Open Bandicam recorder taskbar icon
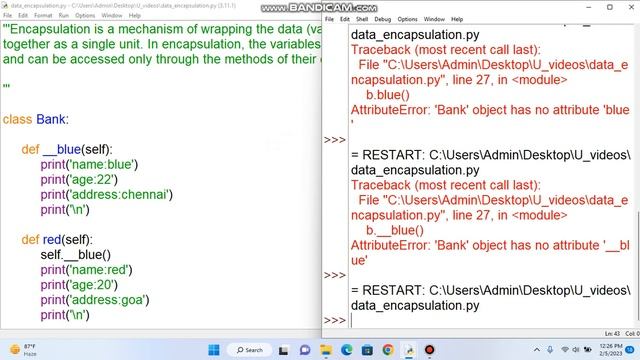This screenshot has height=360, width=640. (429, 350)
